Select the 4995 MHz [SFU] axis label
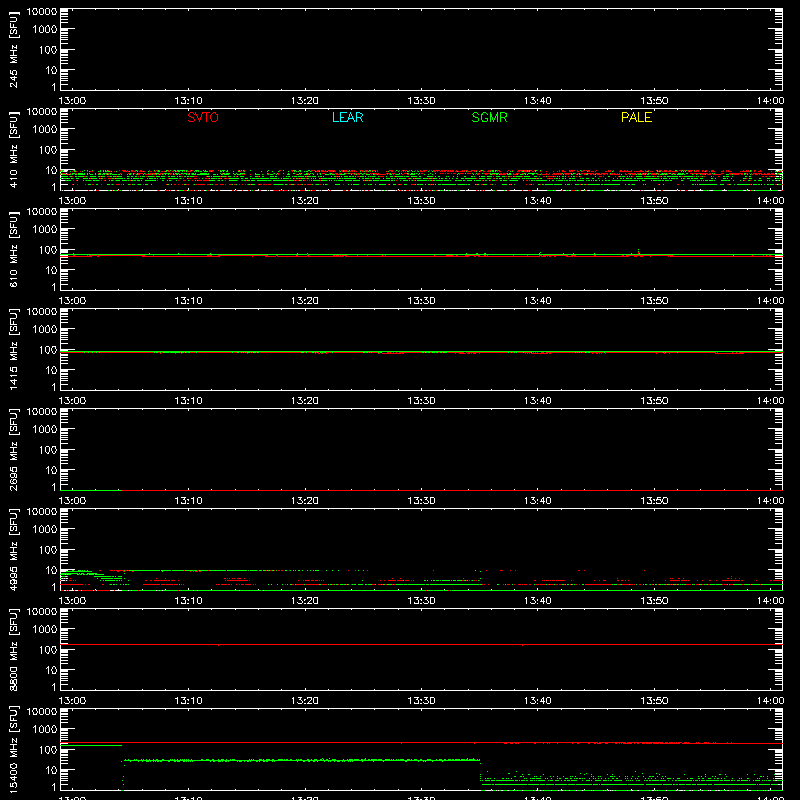Screen dimensions: 800x800 (14, 550)
